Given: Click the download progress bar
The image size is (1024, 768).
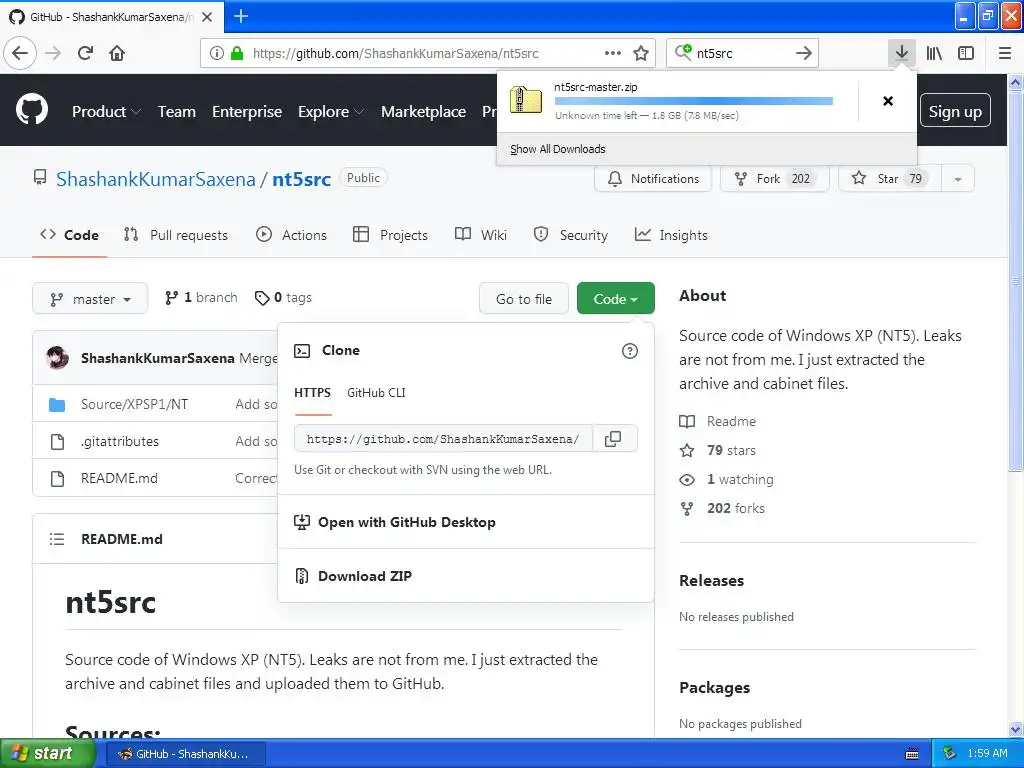Looking at the screenshot, I should coord(694,101).
